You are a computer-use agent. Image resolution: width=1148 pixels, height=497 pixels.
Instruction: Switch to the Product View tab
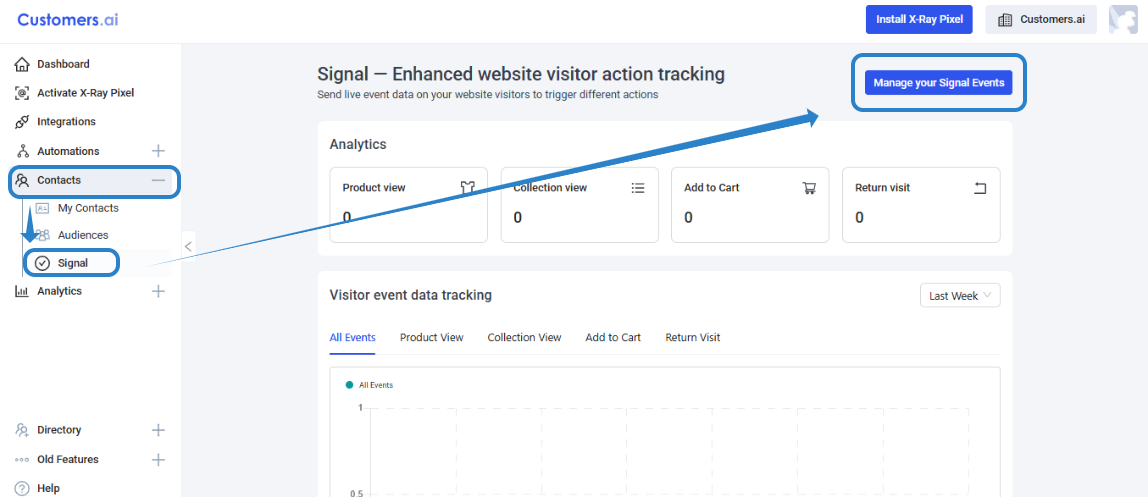tap(431, 338)
